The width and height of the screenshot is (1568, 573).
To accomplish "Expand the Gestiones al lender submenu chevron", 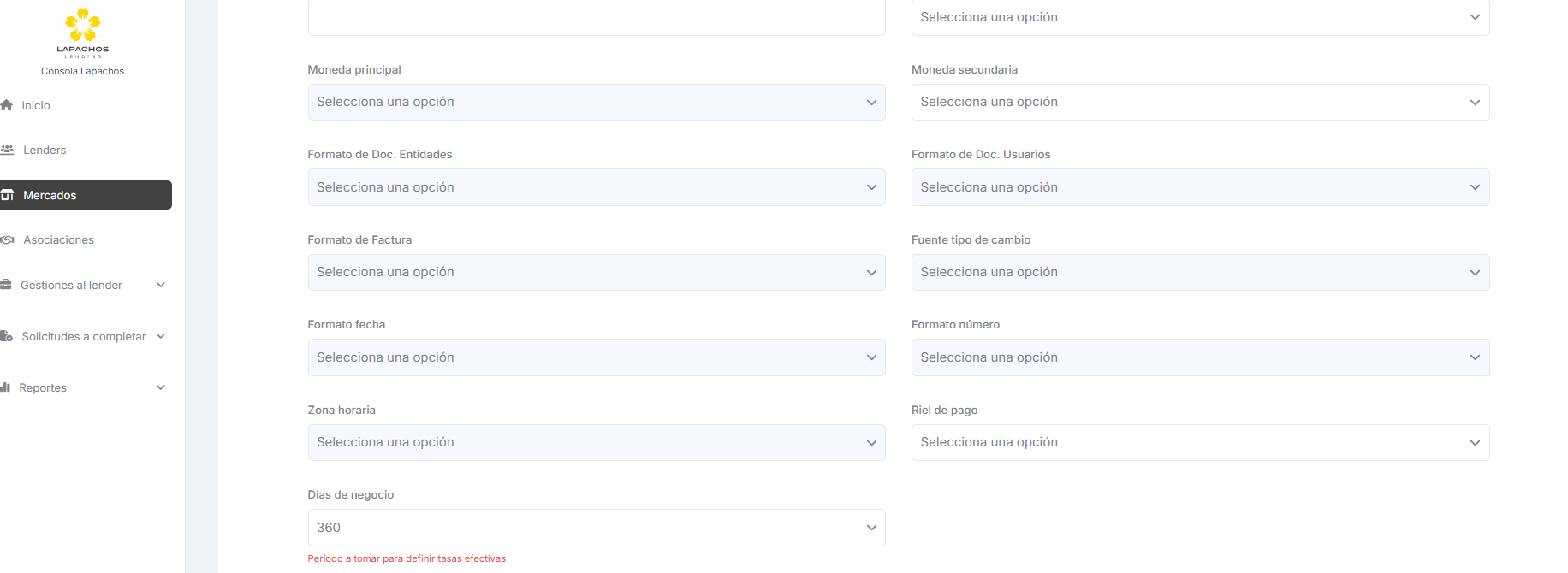I will 160,285.
